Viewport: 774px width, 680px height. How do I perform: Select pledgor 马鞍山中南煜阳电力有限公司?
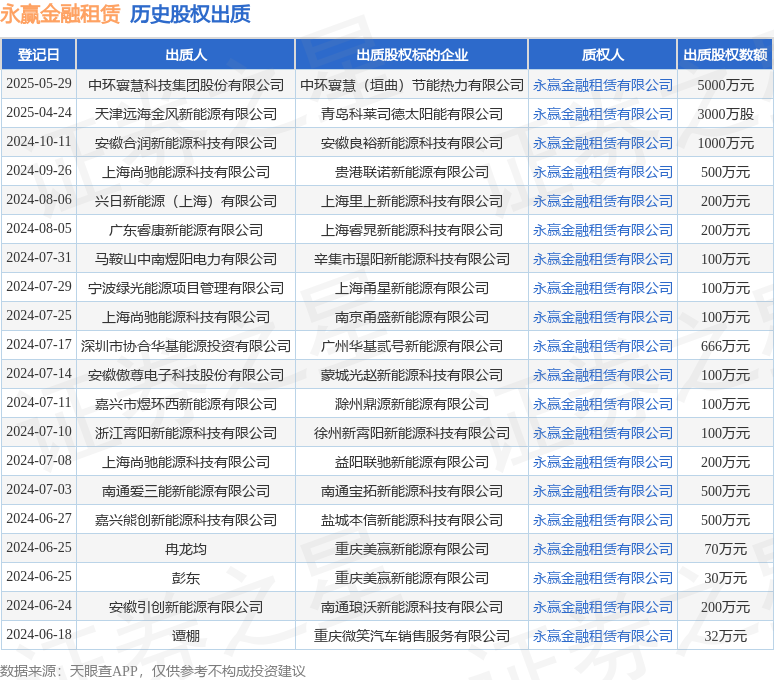click(186, 259)
